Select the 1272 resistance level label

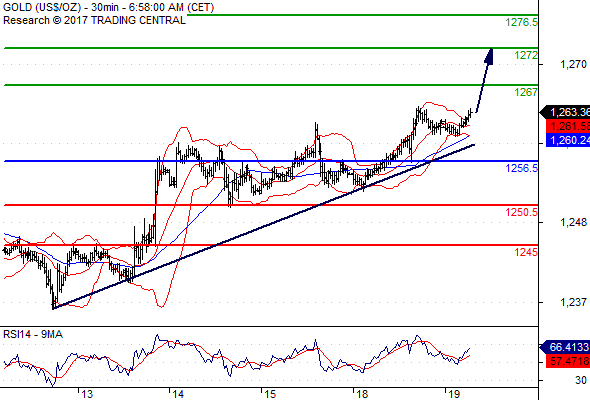tap(526, 55)
